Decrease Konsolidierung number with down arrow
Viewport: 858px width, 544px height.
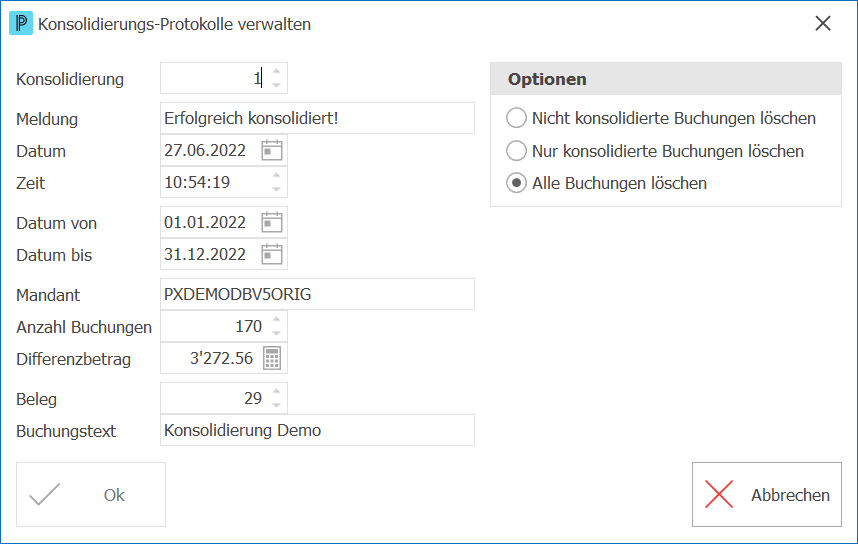click(x=276, y=85)
